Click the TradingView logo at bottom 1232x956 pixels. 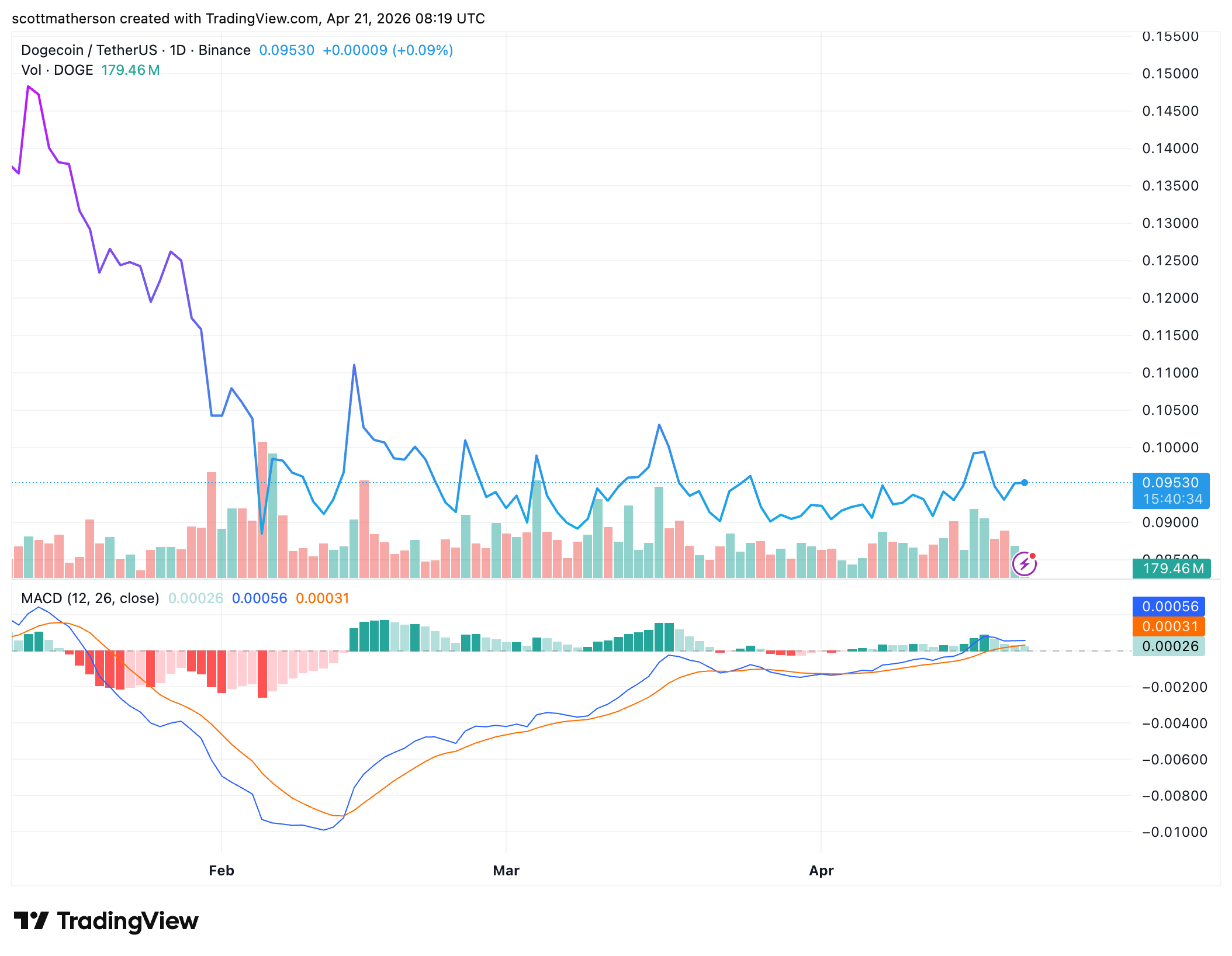(106, 921)
